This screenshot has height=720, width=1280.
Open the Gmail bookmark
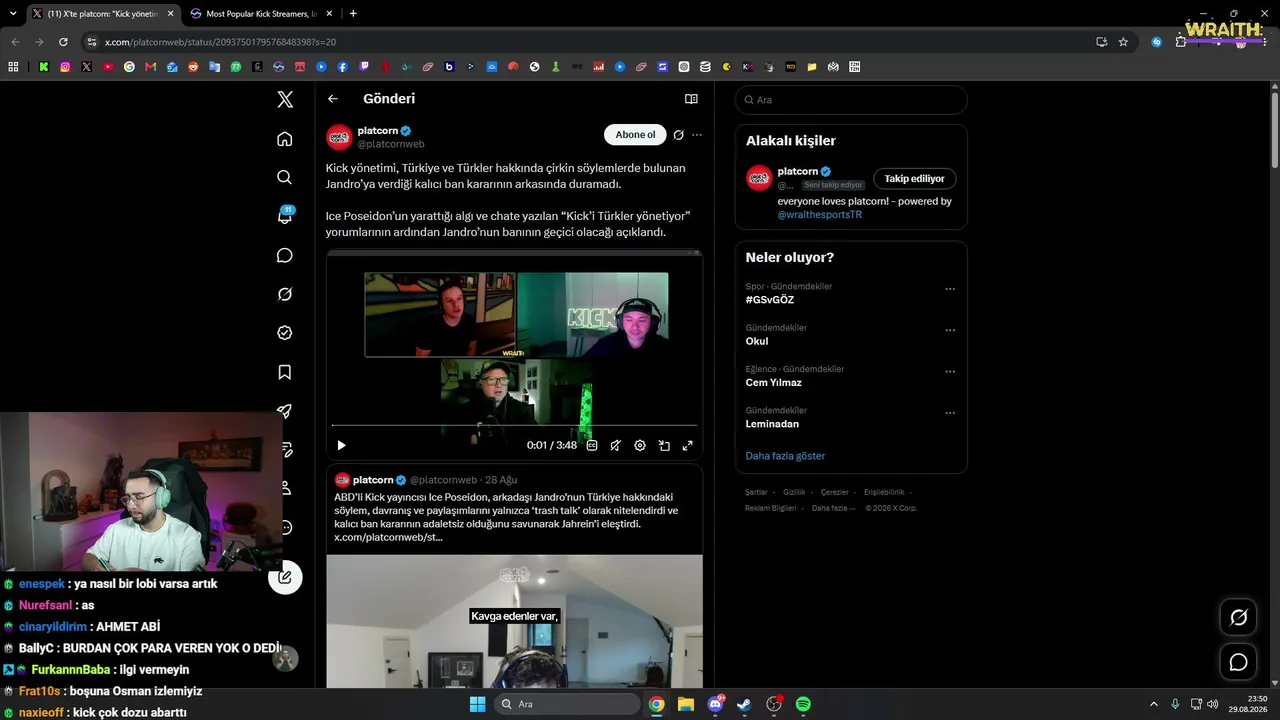click(x=151, y=67)
